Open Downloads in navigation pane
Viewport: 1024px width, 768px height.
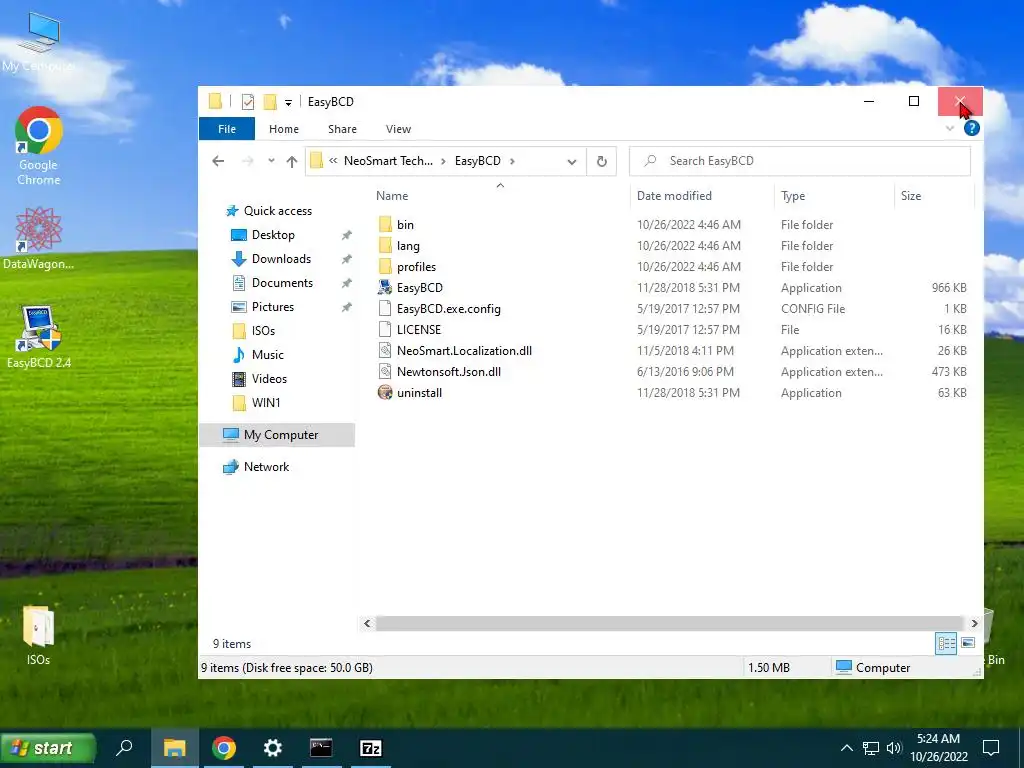click(x=281, y=259)
